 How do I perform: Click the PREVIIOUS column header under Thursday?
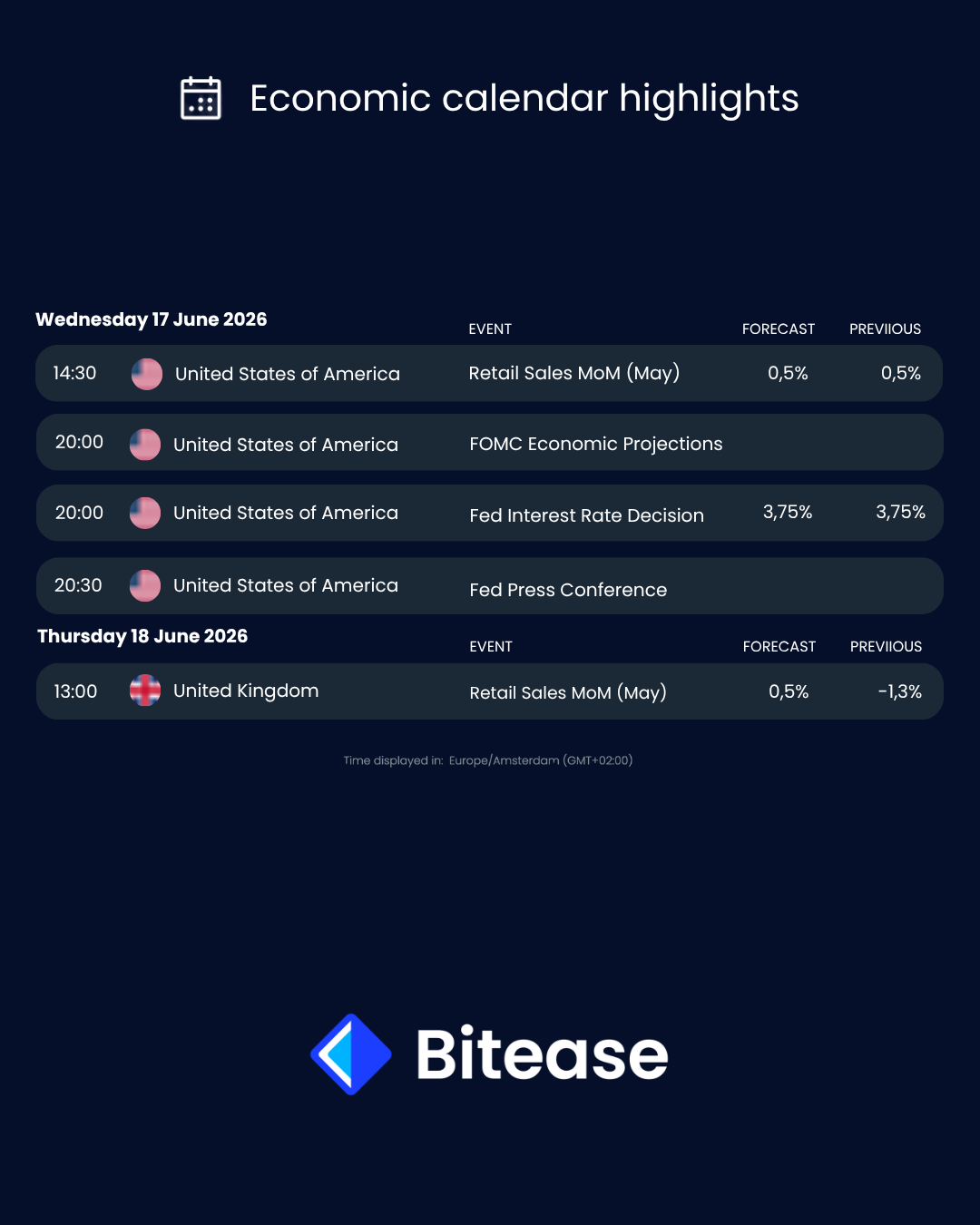[886, 647]
